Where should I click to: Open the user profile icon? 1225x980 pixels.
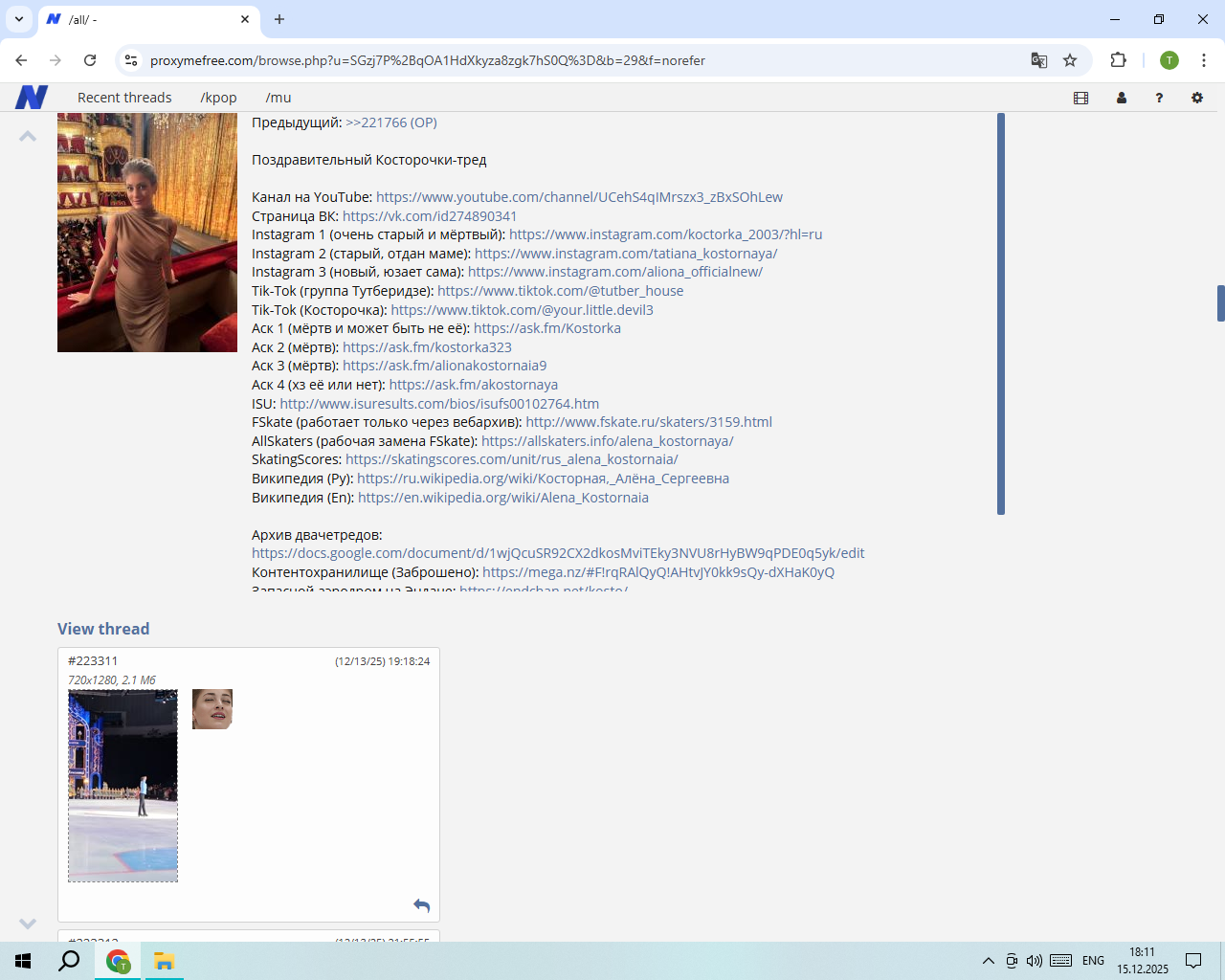pos(1122,98)
